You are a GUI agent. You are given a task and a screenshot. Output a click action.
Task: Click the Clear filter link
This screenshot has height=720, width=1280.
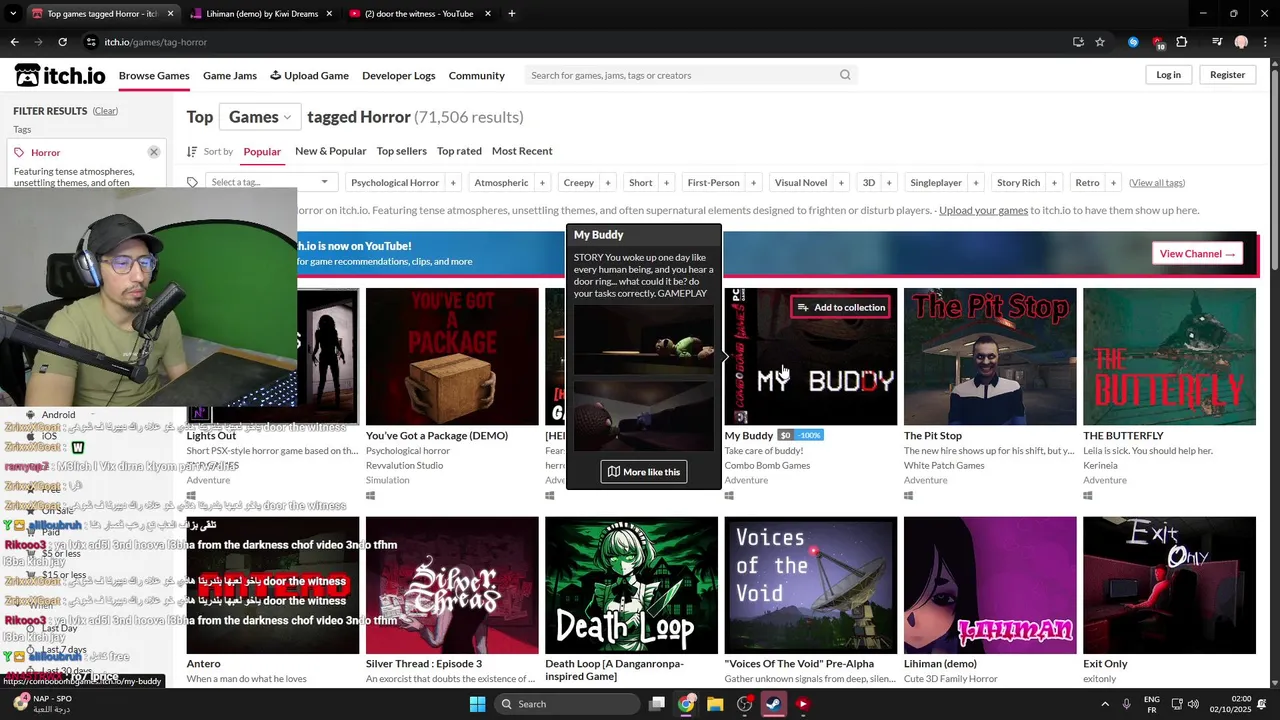tap(105, 111)
